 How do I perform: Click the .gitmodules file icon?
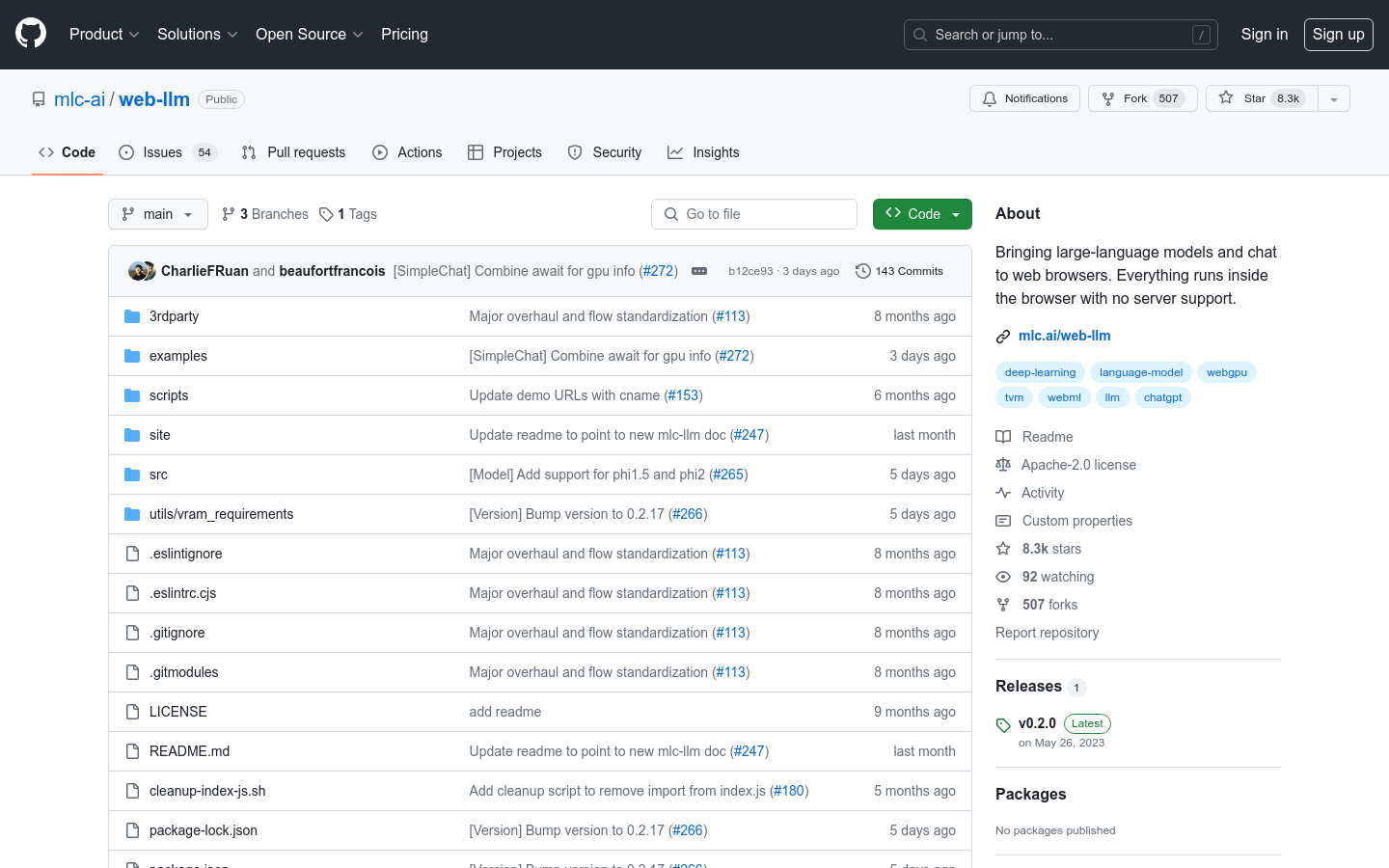point(132,672)
